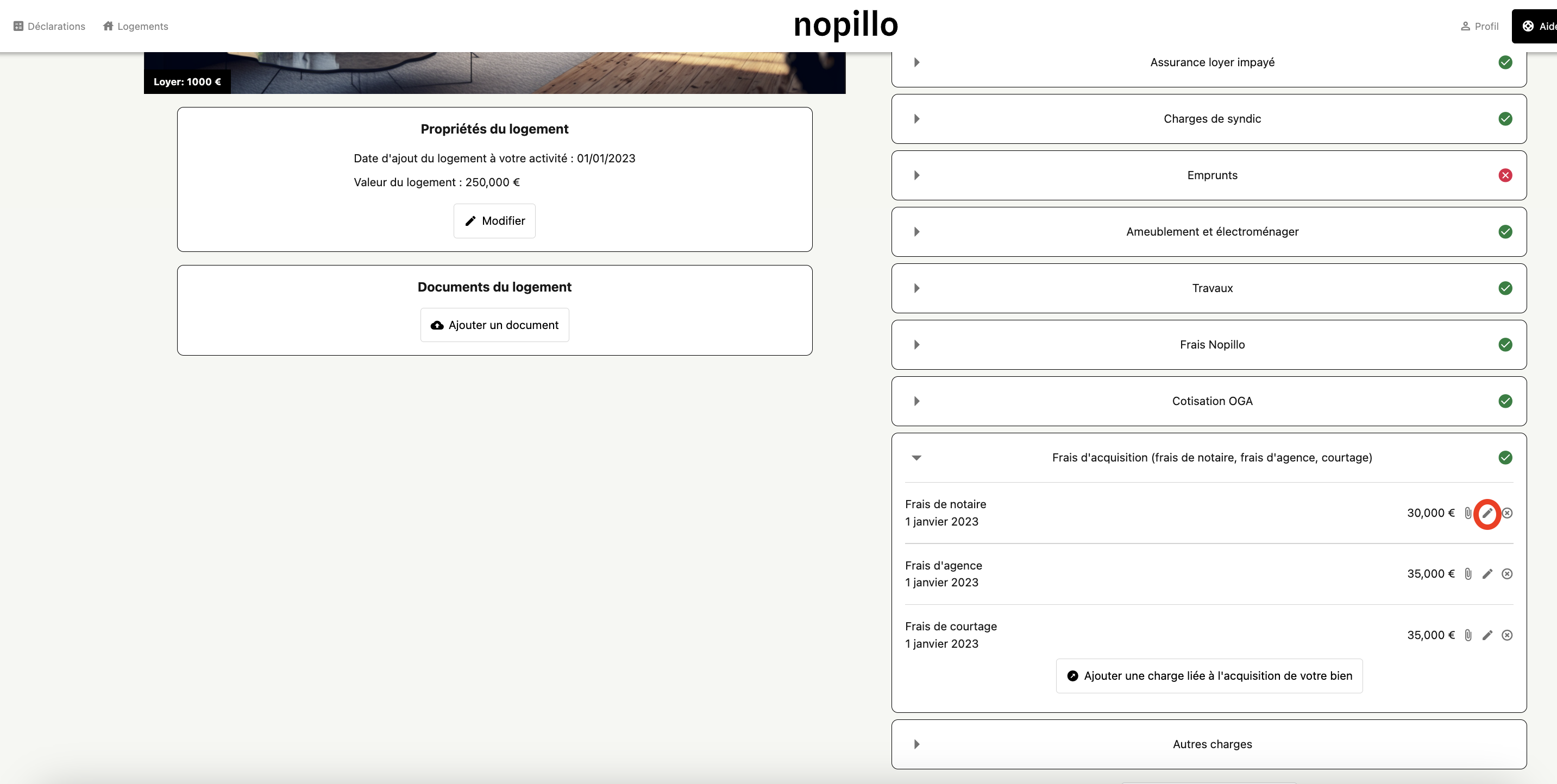1557x784 pixels.
Task: Collapse the Frais d'acquisition section
Action: [916, 458]
